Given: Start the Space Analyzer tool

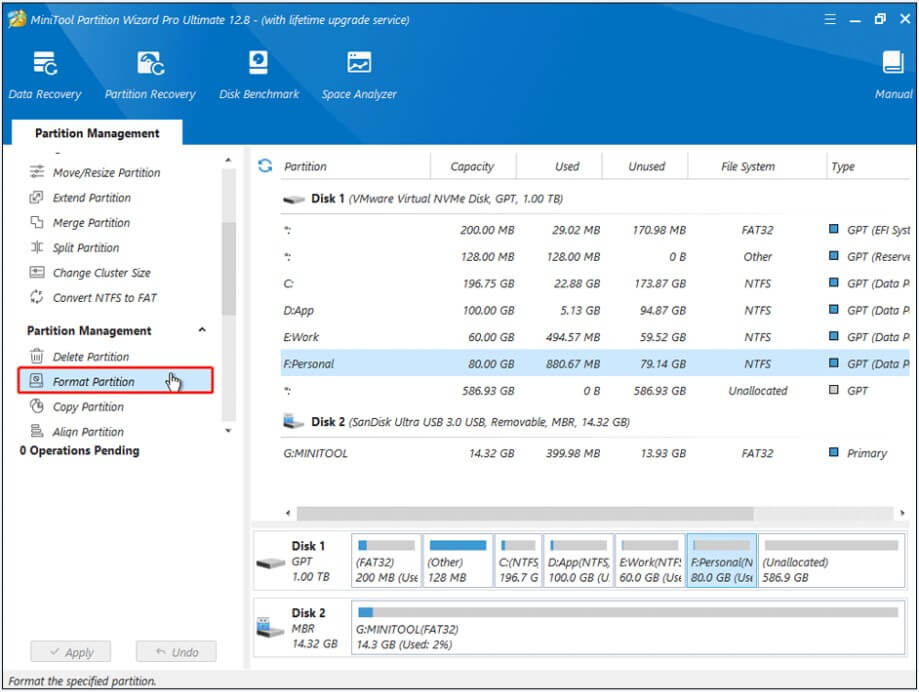Looking at the screenshot, I should coord(359,75).
